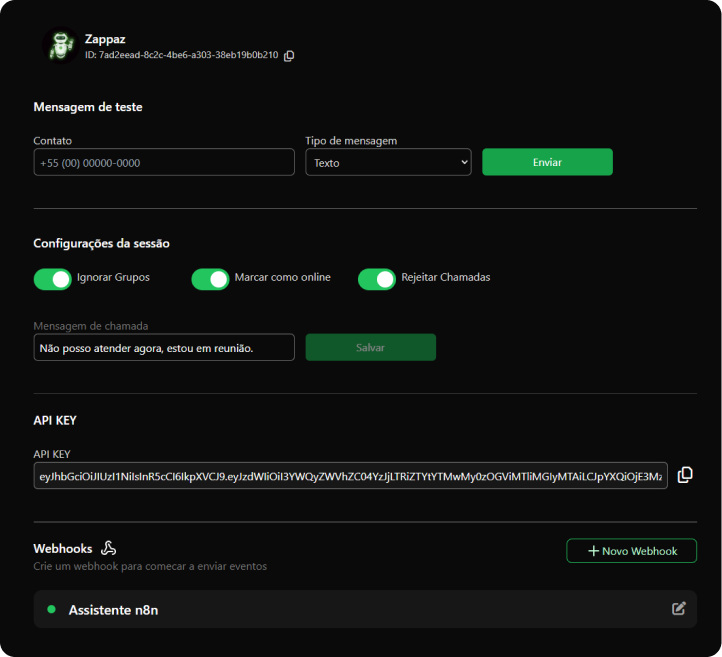Edit the Assistente n8n webhook

click(x=679, y=609)
